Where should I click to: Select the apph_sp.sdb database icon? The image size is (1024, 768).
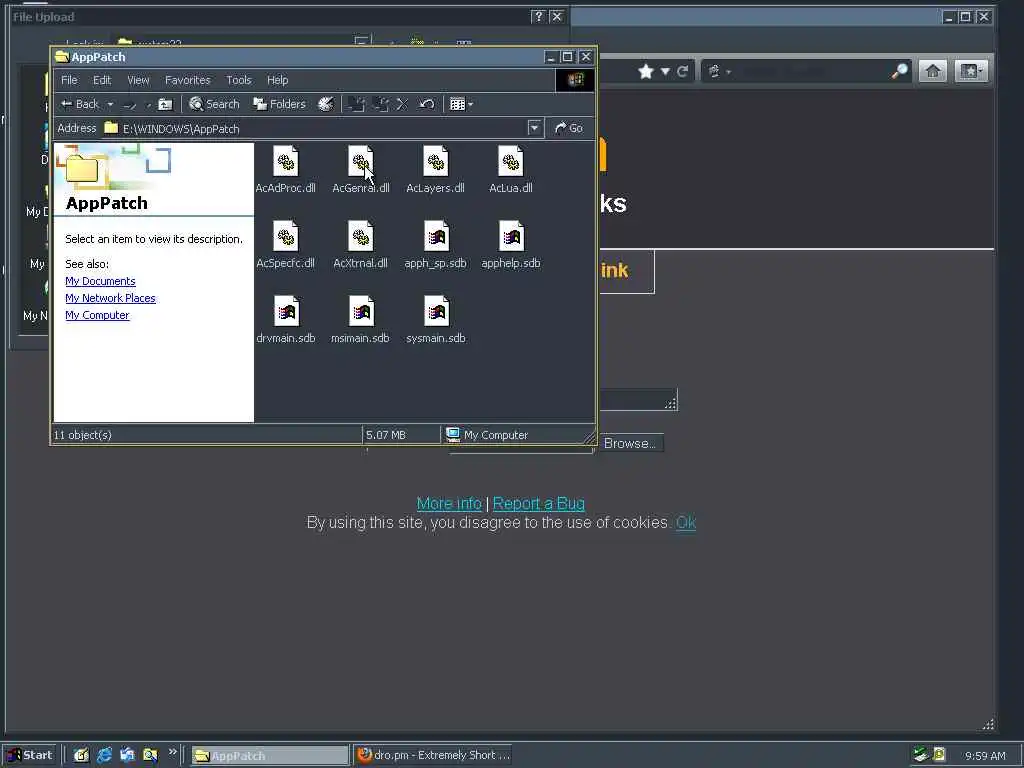436,236
